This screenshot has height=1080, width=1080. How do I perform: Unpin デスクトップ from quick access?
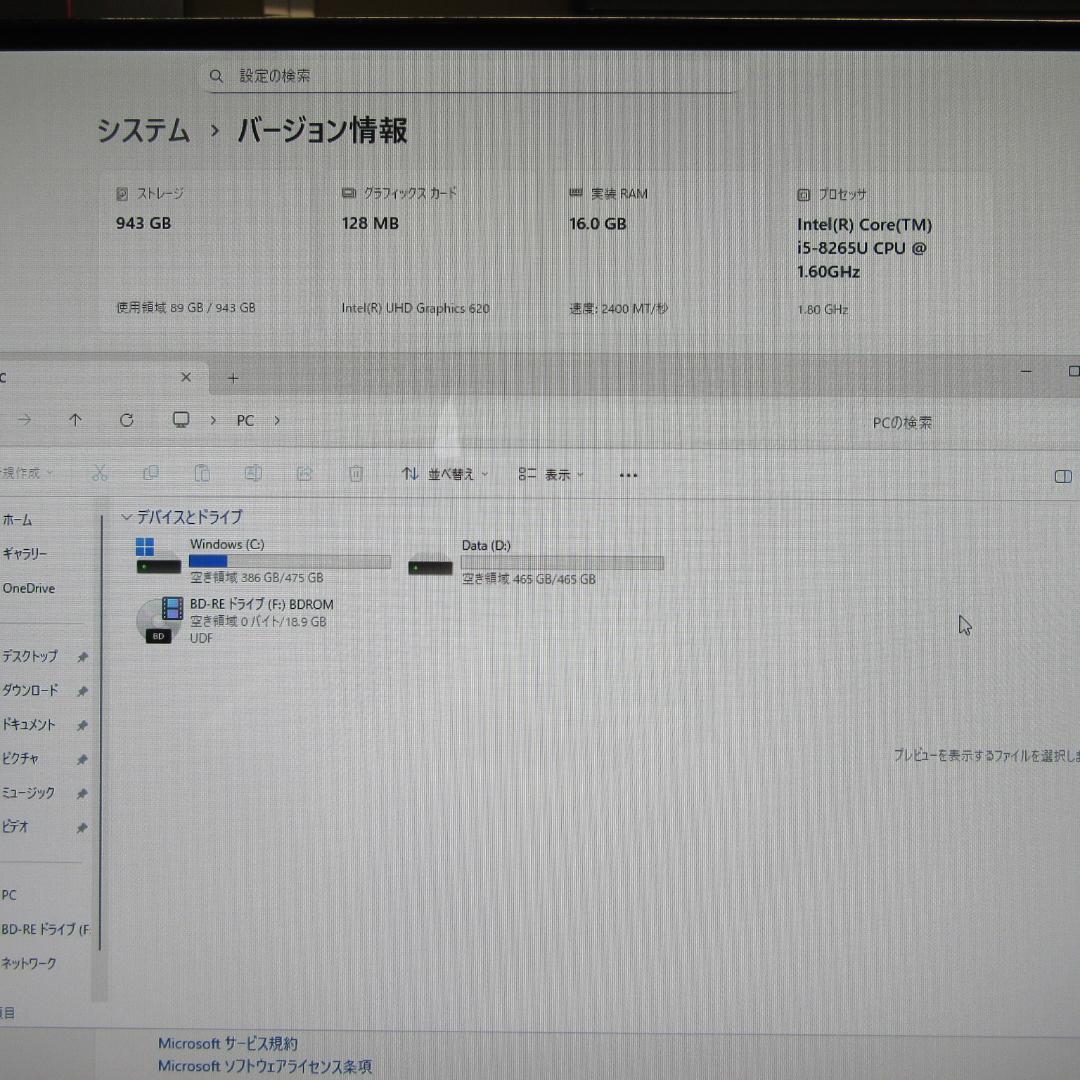click(x=83, y=657)
